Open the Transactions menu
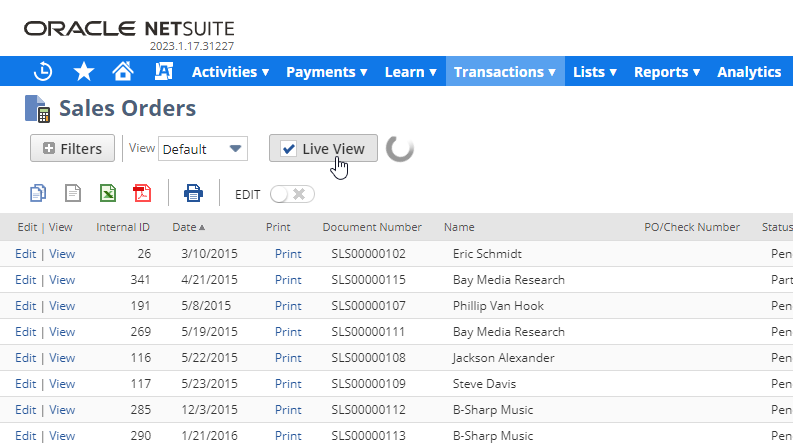793x446 pixels. [x=505, y=72]
